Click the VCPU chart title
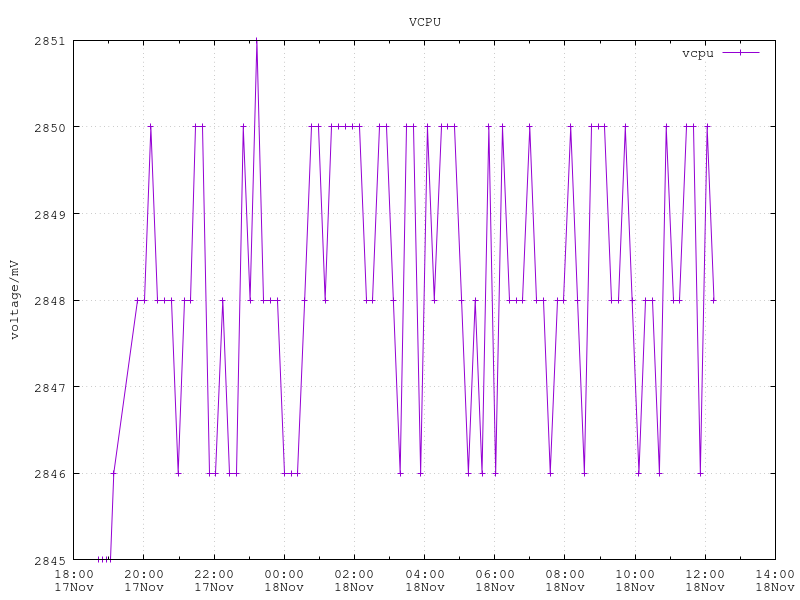This screenshot has width=800, height=600. point(424,21)
